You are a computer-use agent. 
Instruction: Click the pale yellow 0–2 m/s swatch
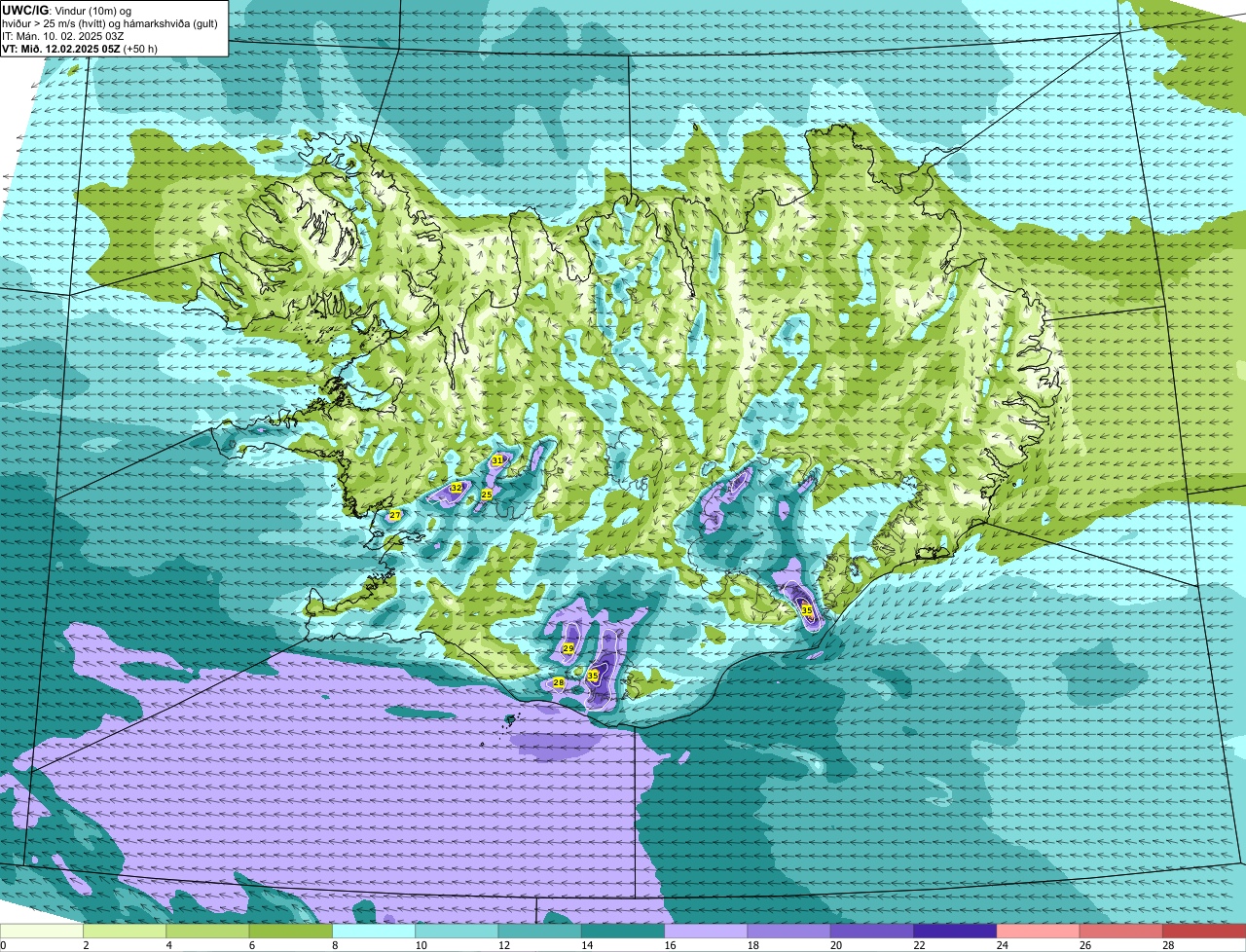42,932
